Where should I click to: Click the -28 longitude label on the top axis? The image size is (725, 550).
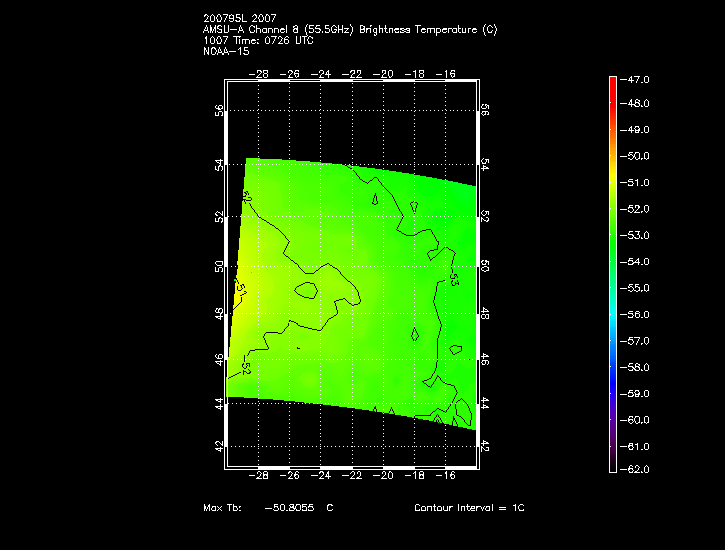point(260,74)
